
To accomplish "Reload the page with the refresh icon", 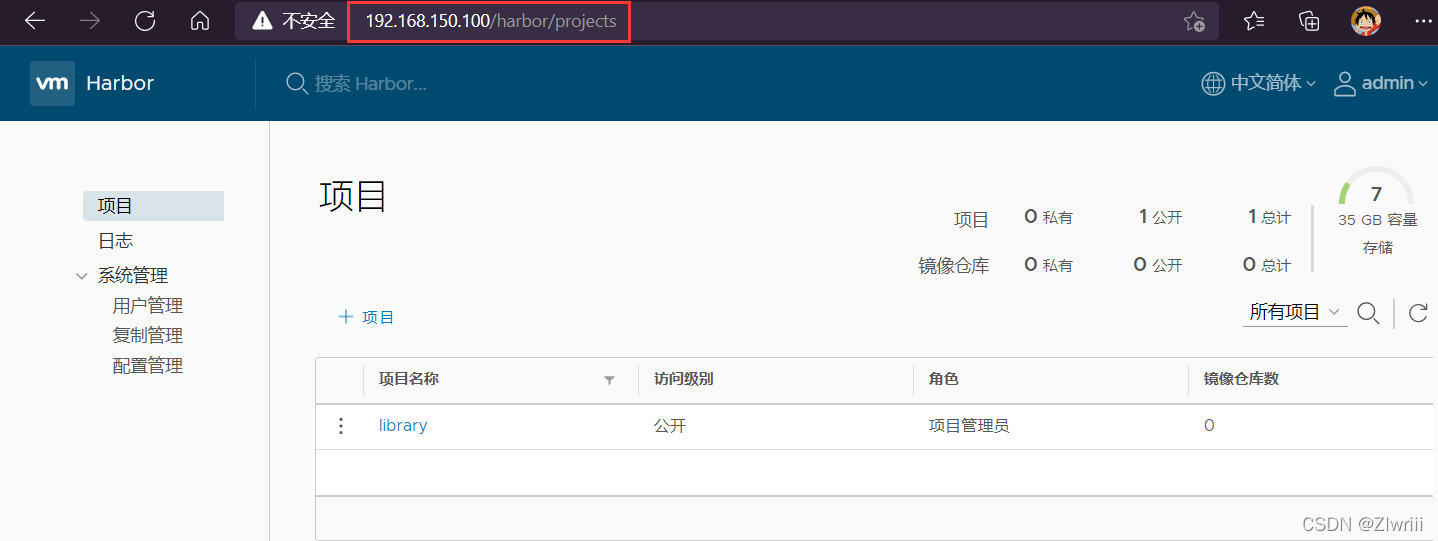I will point(145,21).
